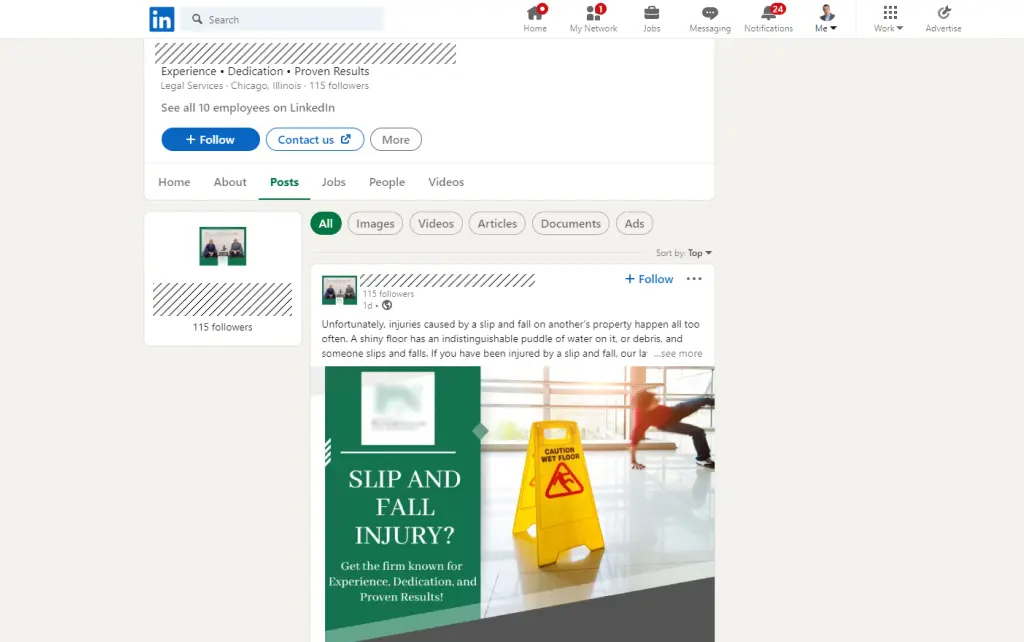Viewport: 1024px width, 642px height.
Task: Switch to the About tab
Action: point(230,182)
